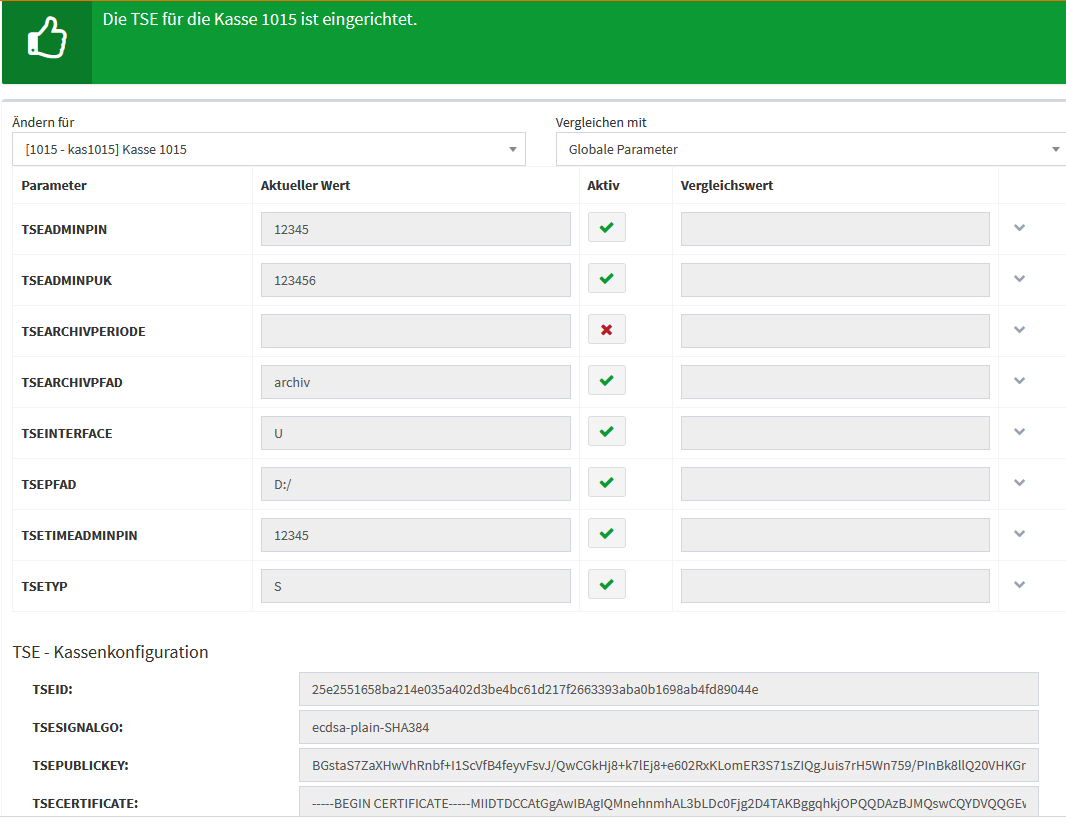Toggle the TSEINTERFACE active checkmark
This screenshot has height=833, width=1066.
(x=606, y=432)
